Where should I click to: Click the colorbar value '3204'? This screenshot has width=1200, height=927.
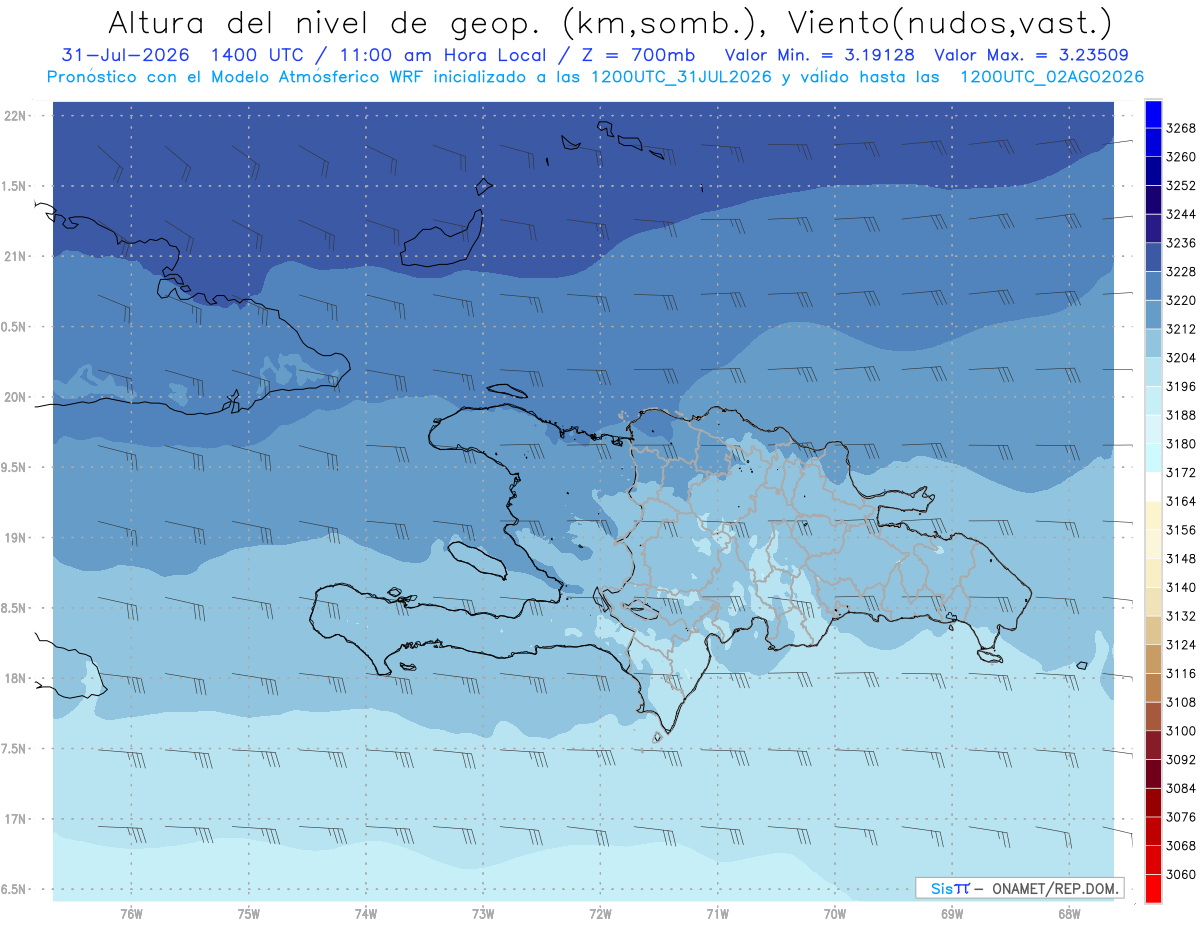point(1180,358)
